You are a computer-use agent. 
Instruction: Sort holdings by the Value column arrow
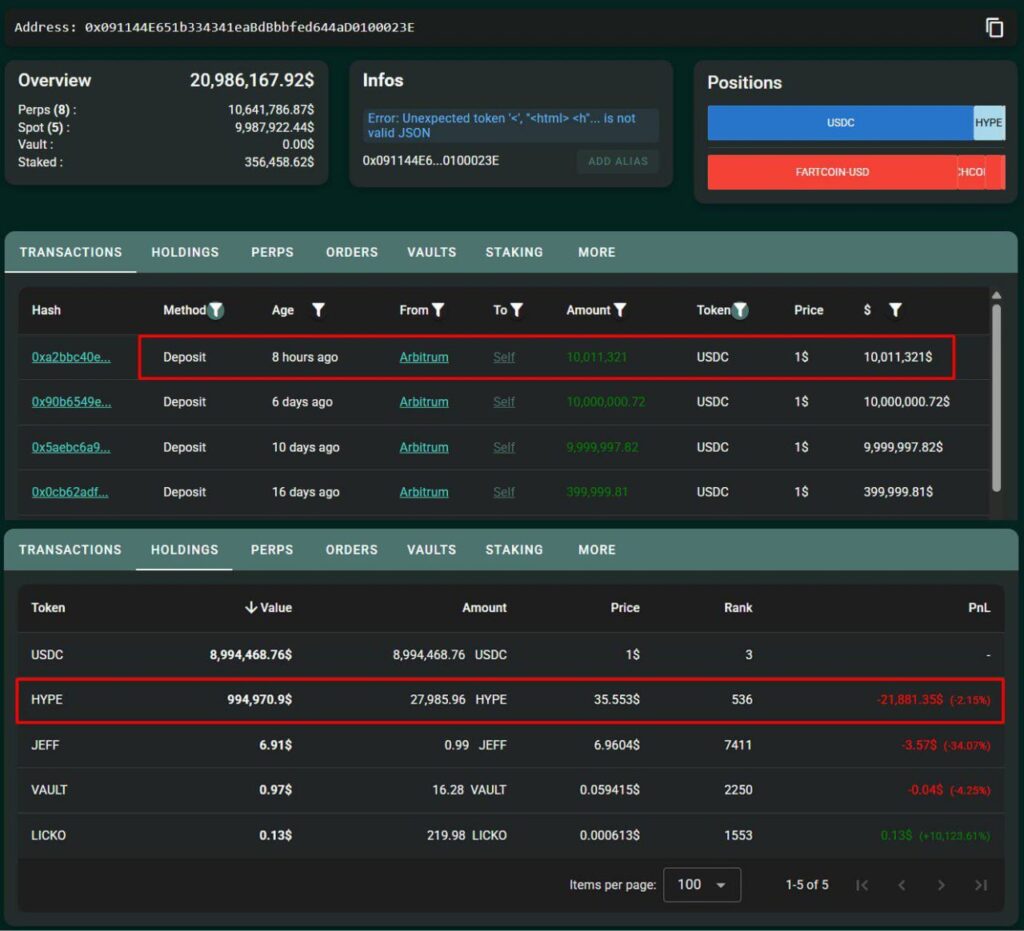(251, 607)
